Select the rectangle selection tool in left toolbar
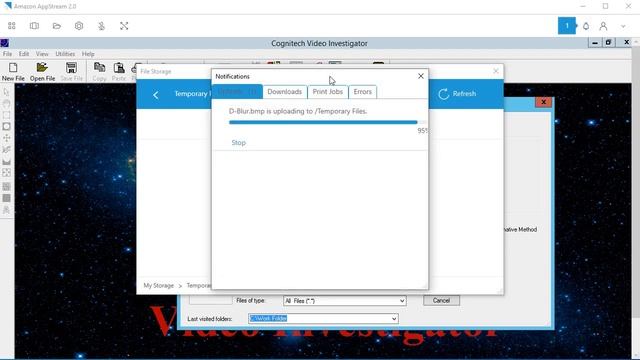This screenshot has height=360, width=640. [x=7, y=115]
